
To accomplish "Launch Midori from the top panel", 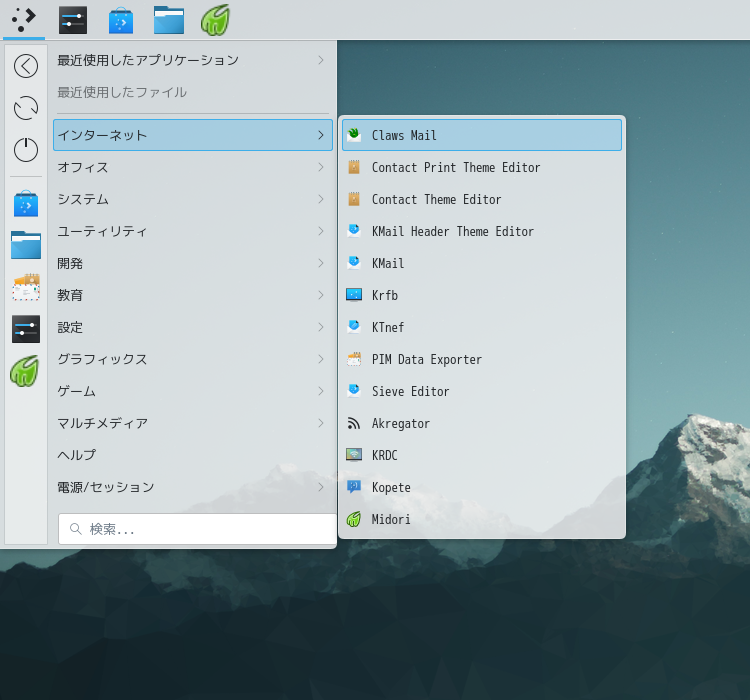I will 215,20.
